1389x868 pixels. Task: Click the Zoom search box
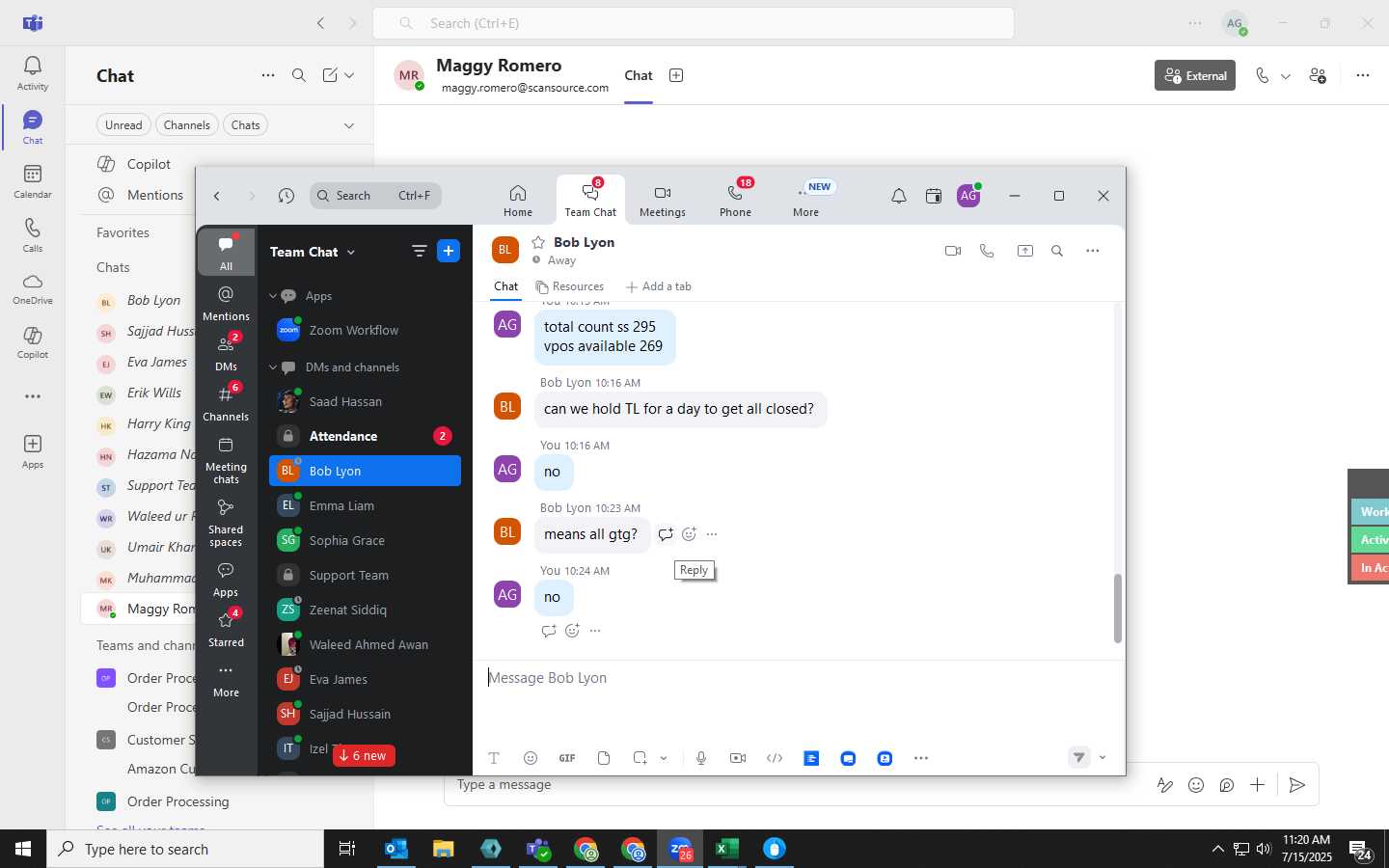376,196
